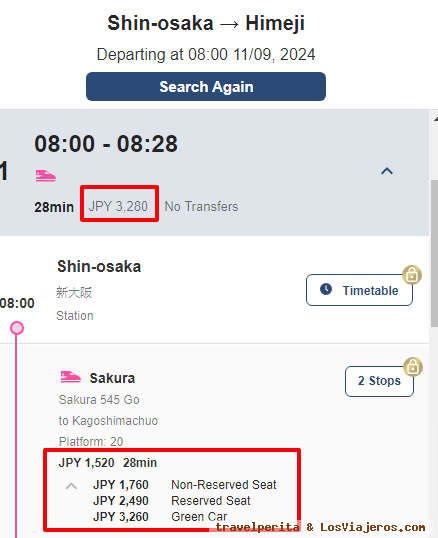The width and height of the screenshot is (438, 538).
Task: Click the scrollbar up arrow
Action: tap(435, 119)
